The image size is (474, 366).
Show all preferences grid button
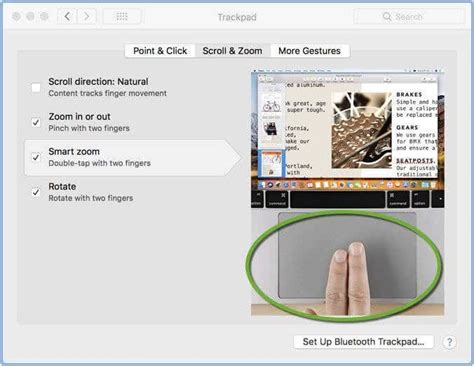pos(122,16)
